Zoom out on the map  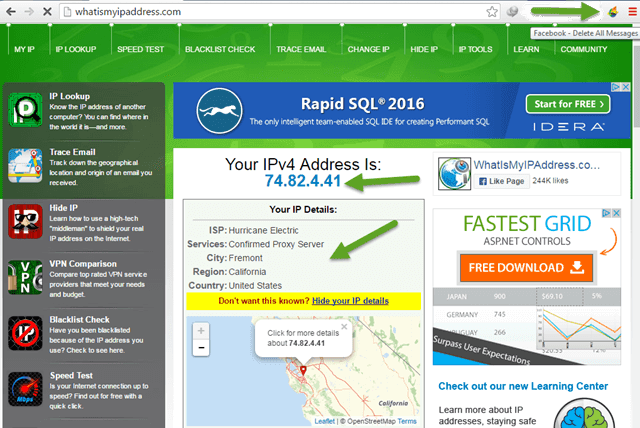pos(201,348)
